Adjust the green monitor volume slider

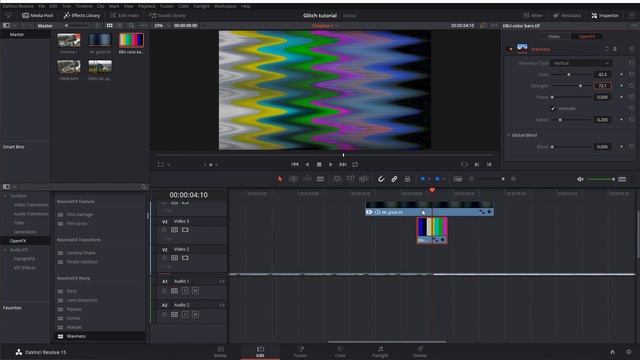[601, 179]
